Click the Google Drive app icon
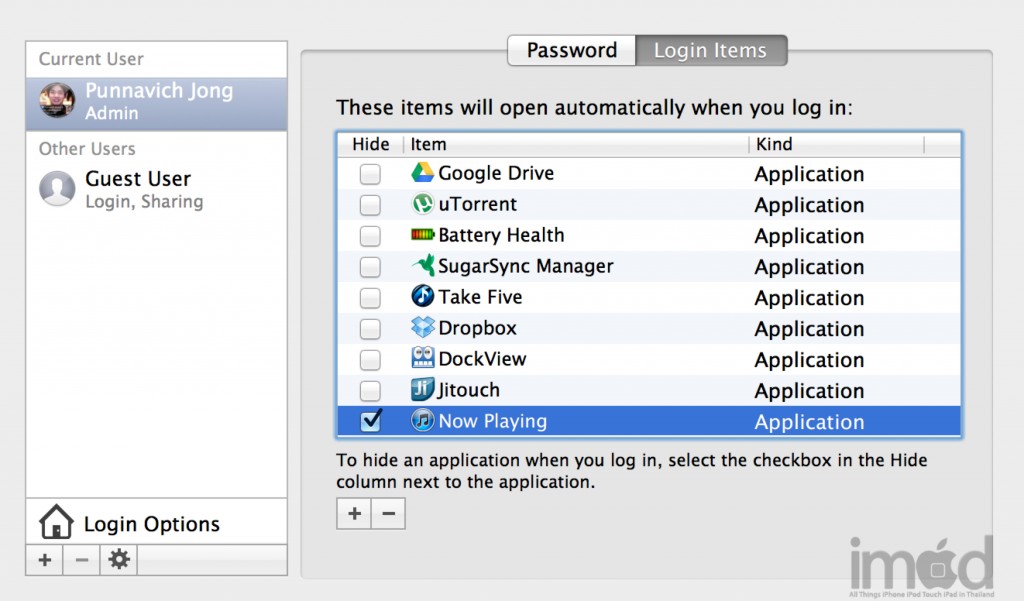Image resolution: width=1024 pixels, height=601 pixels. pos(422,173)
